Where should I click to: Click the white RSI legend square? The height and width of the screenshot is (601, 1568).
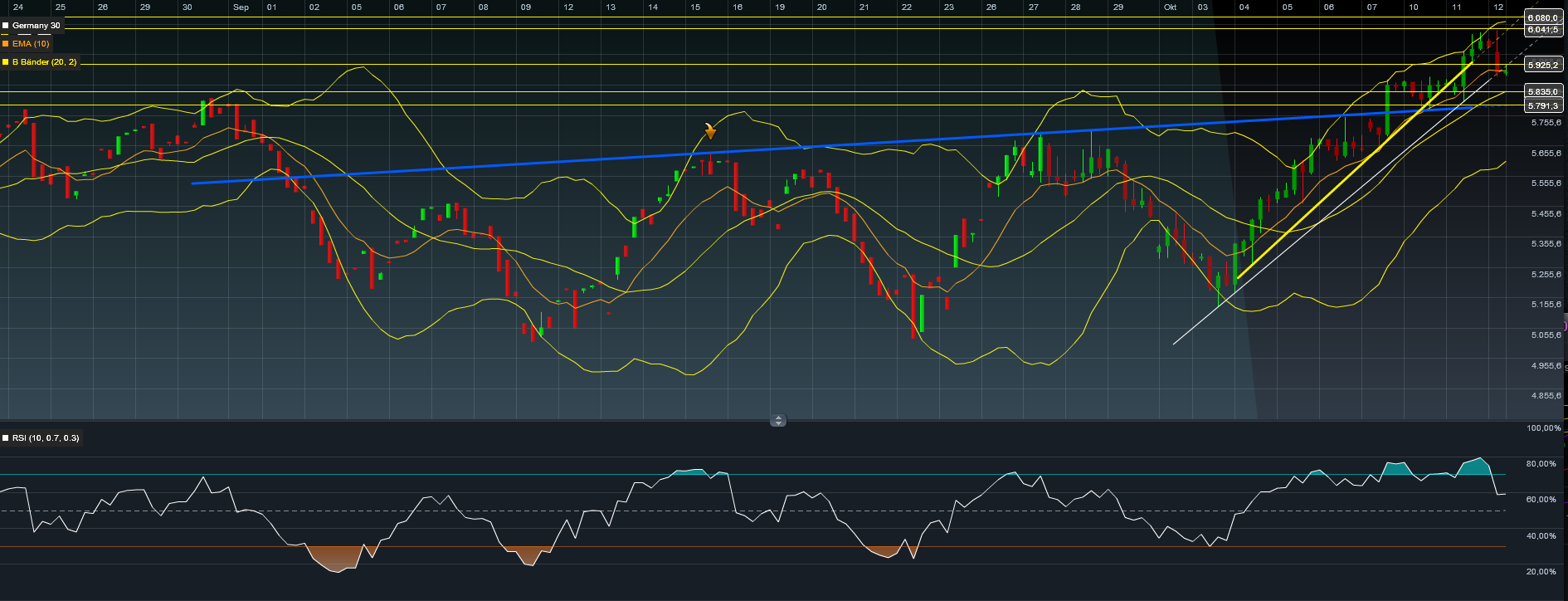[6, 438]
